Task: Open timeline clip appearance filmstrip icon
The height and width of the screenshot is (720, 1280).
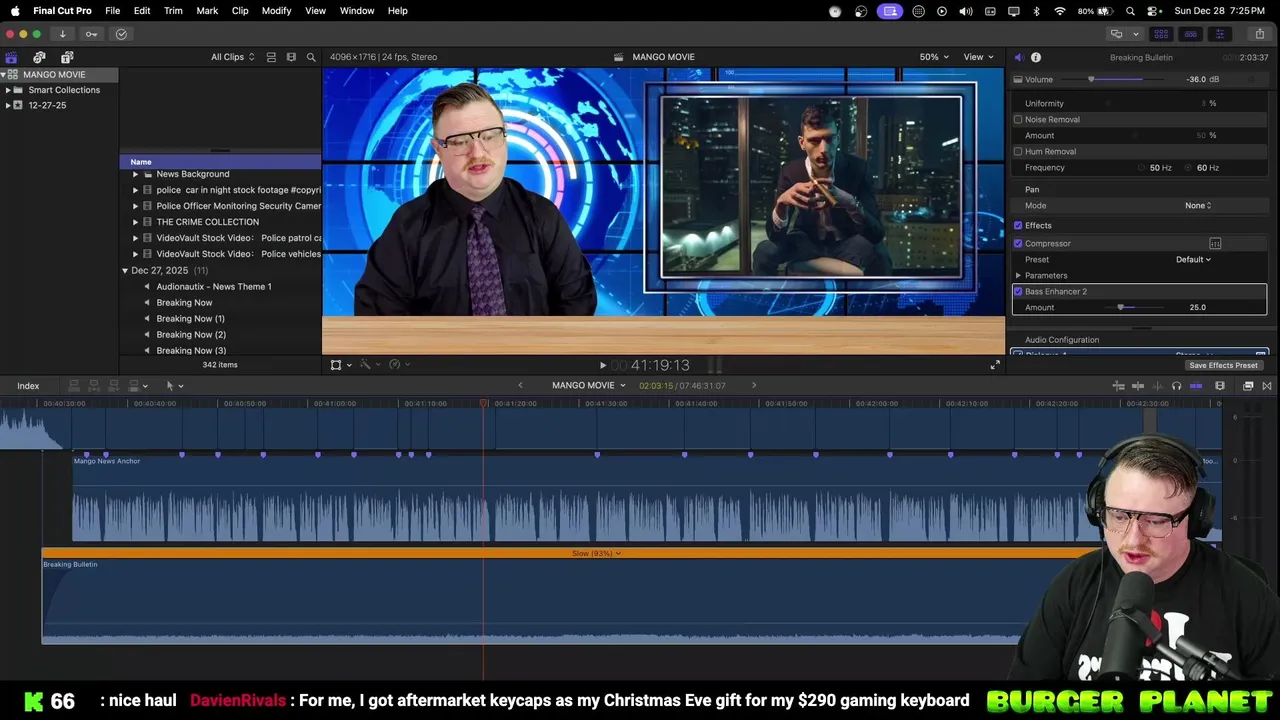Action: pos(1220,386)
